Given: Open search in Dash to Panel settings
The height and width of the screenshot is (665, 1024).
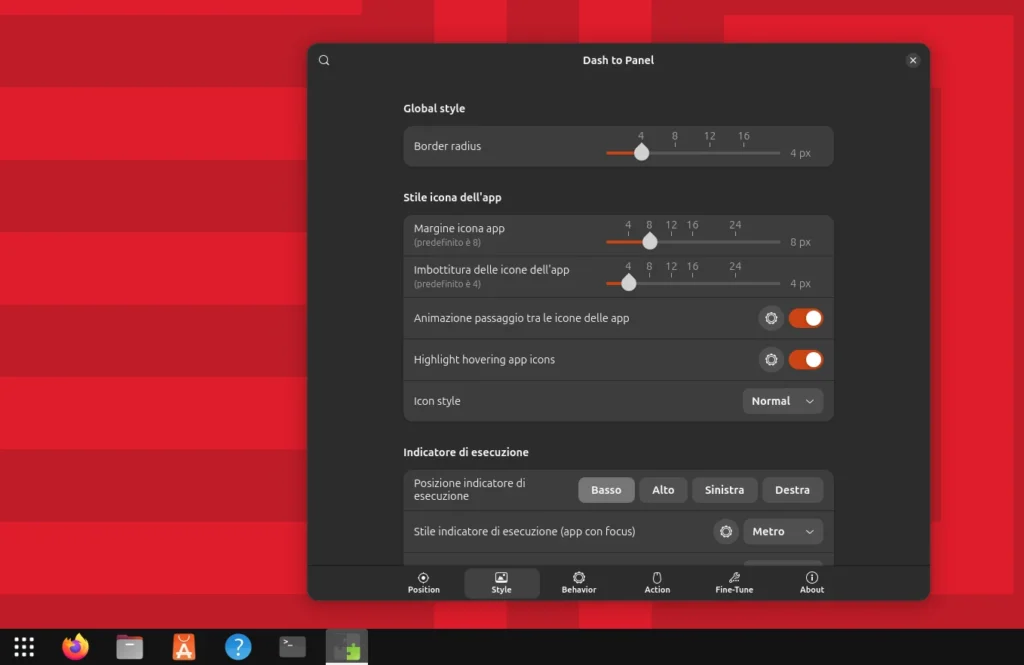Looking at the screenshot, I should [323, 60].
